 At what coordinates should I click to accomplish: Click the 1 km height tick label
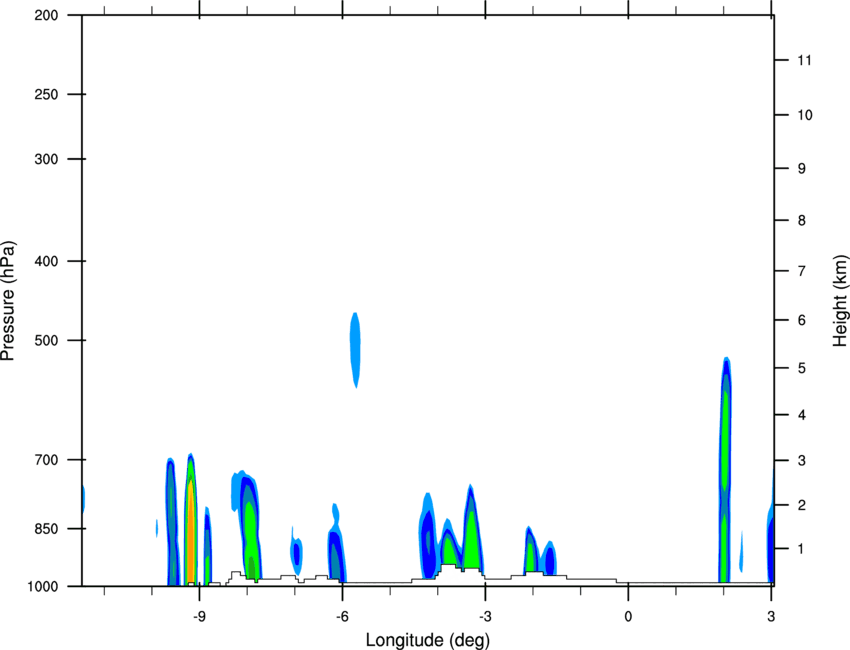[x=802, y=549]
